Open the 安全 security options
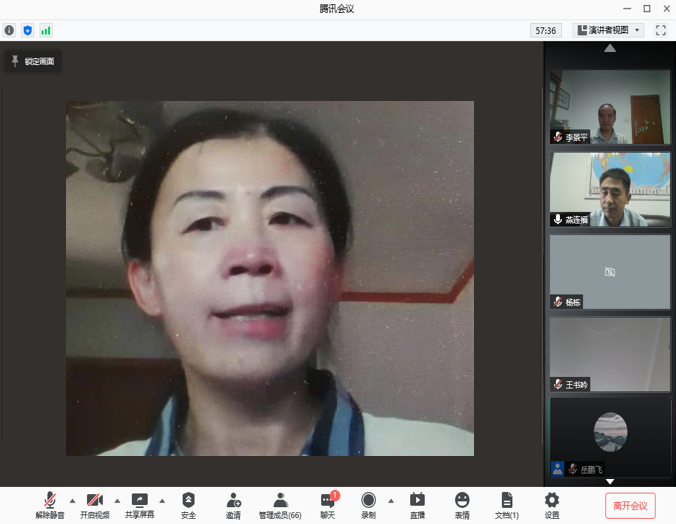The image size is (676, 524). (188, 501)
